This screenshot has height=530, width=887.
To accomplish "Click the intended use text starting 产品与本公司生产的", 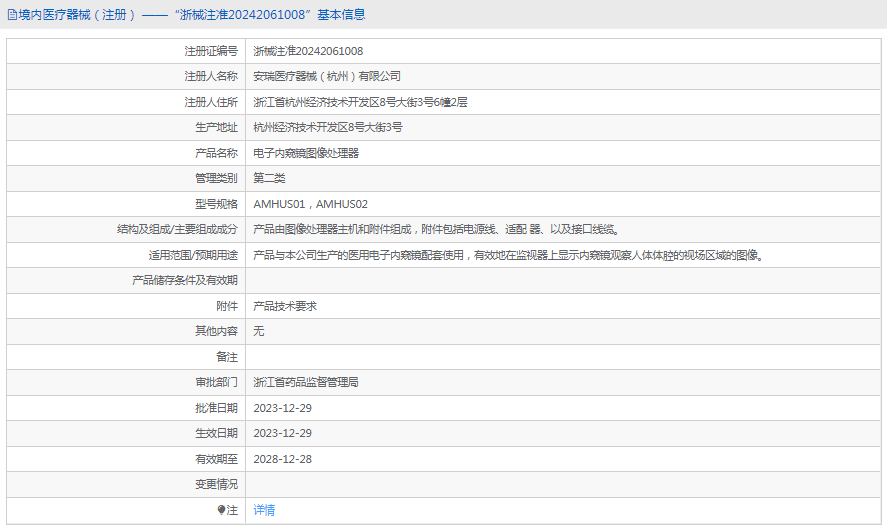I will point(510,255).
